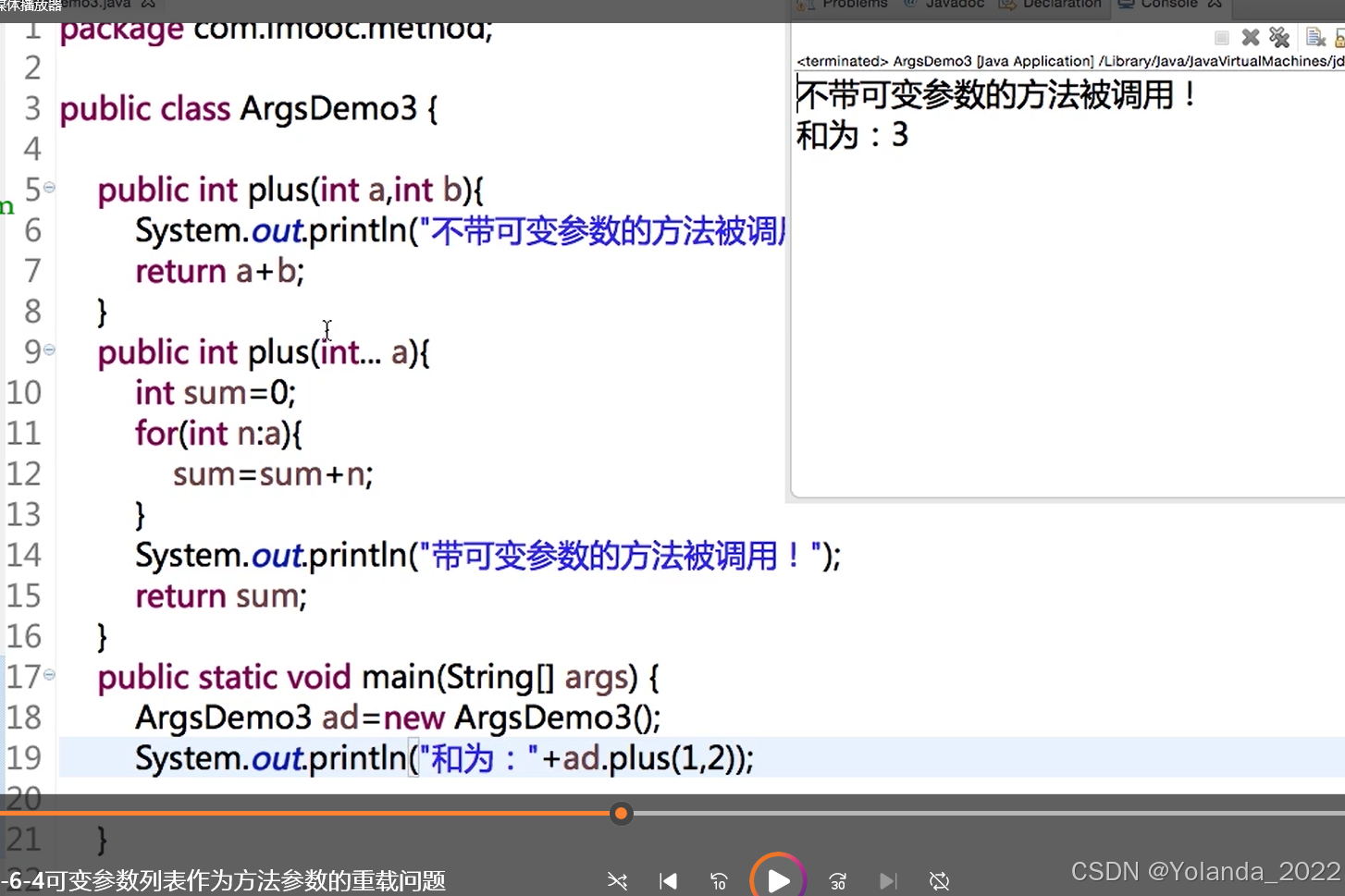Open the Javadoc tab
1345x896 pixels.
(x=945, y=5)
